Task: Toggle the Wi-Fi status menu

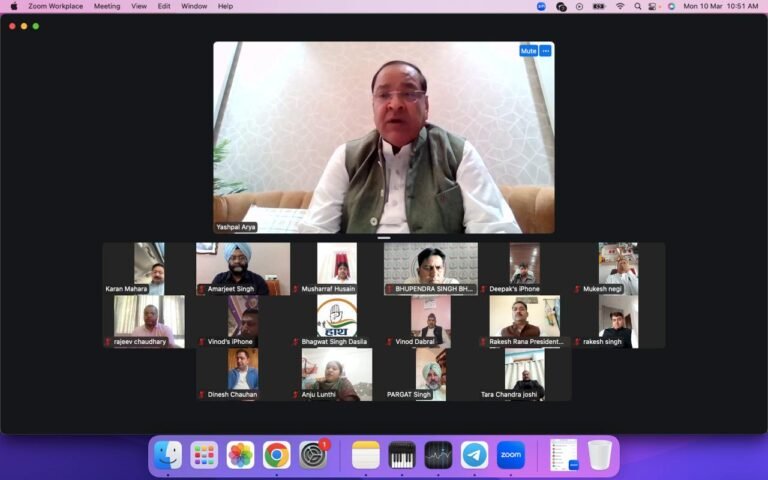Action: tap(620, 6)
